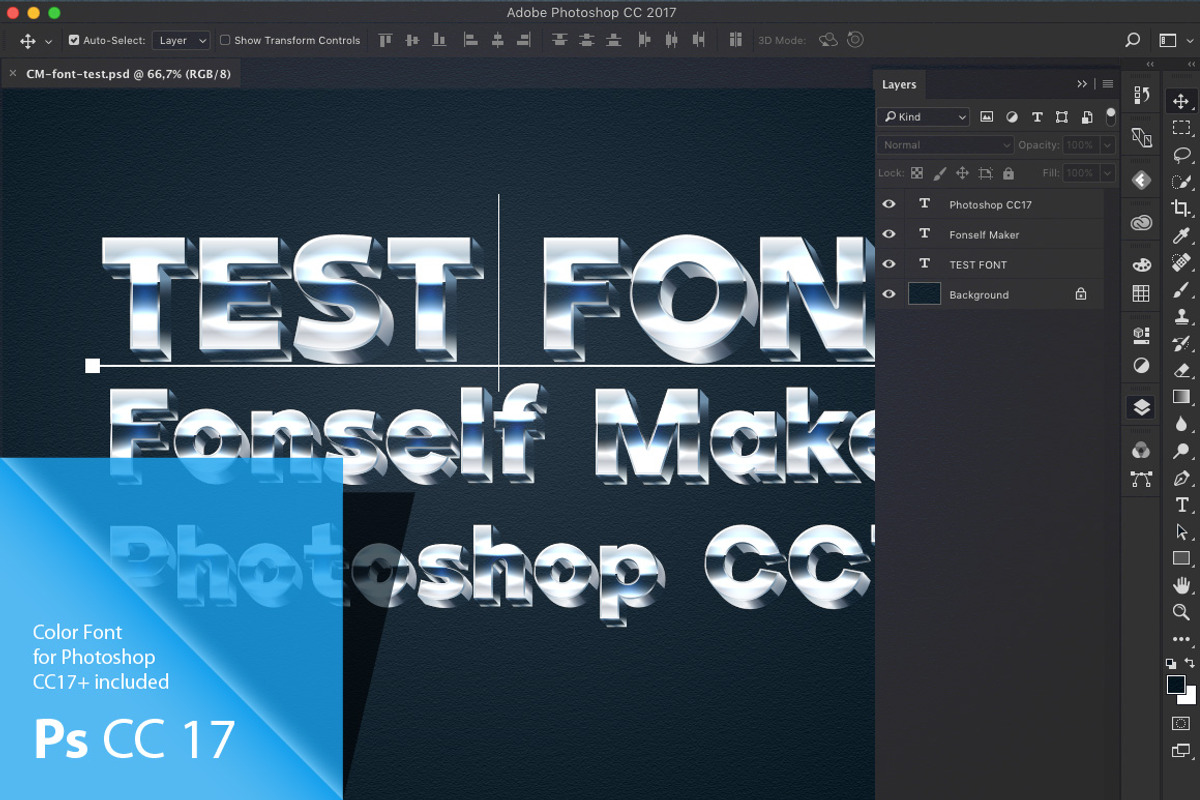Select the Zoom tool

[x=1181, y=612]
